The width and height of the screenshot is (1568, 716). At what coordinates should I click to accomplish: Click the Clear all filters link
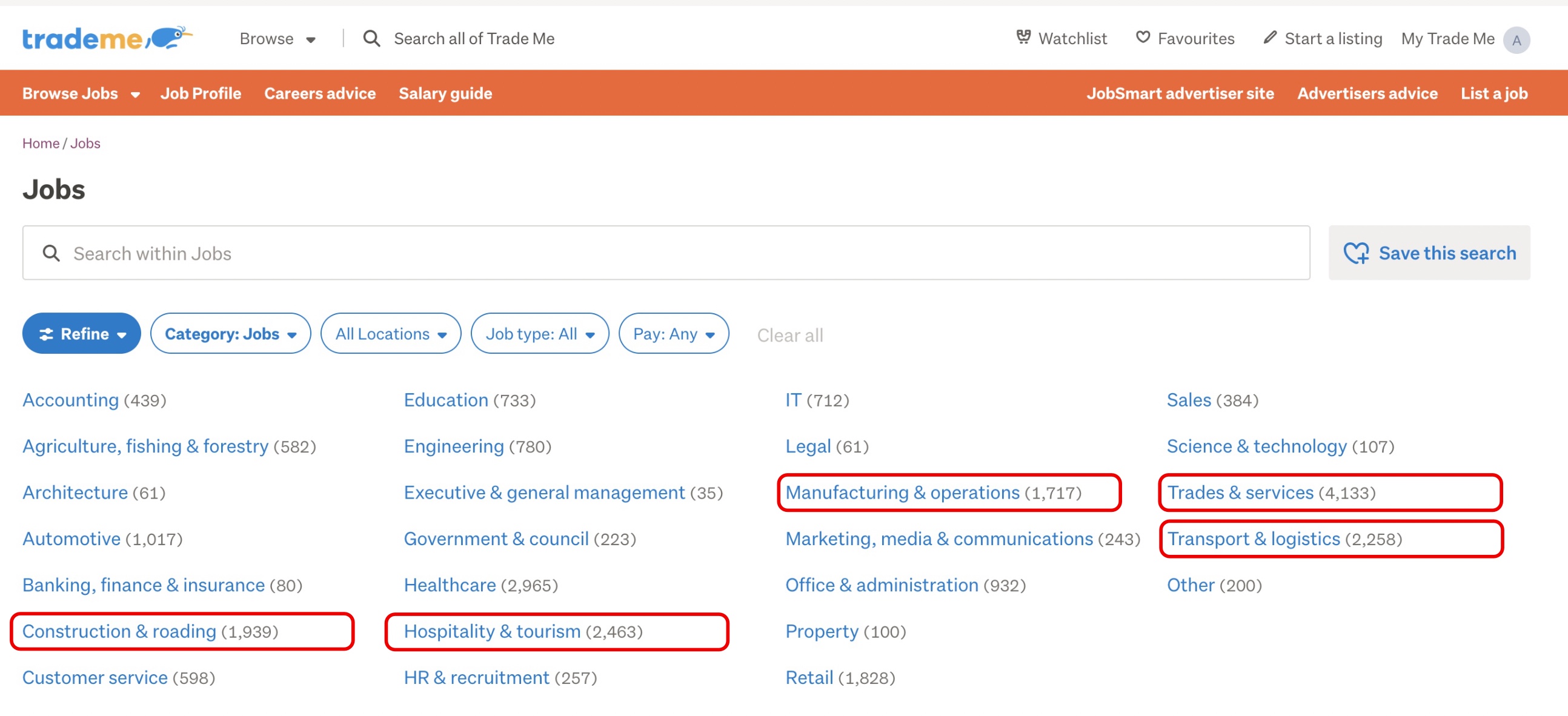tap(789, 335)
